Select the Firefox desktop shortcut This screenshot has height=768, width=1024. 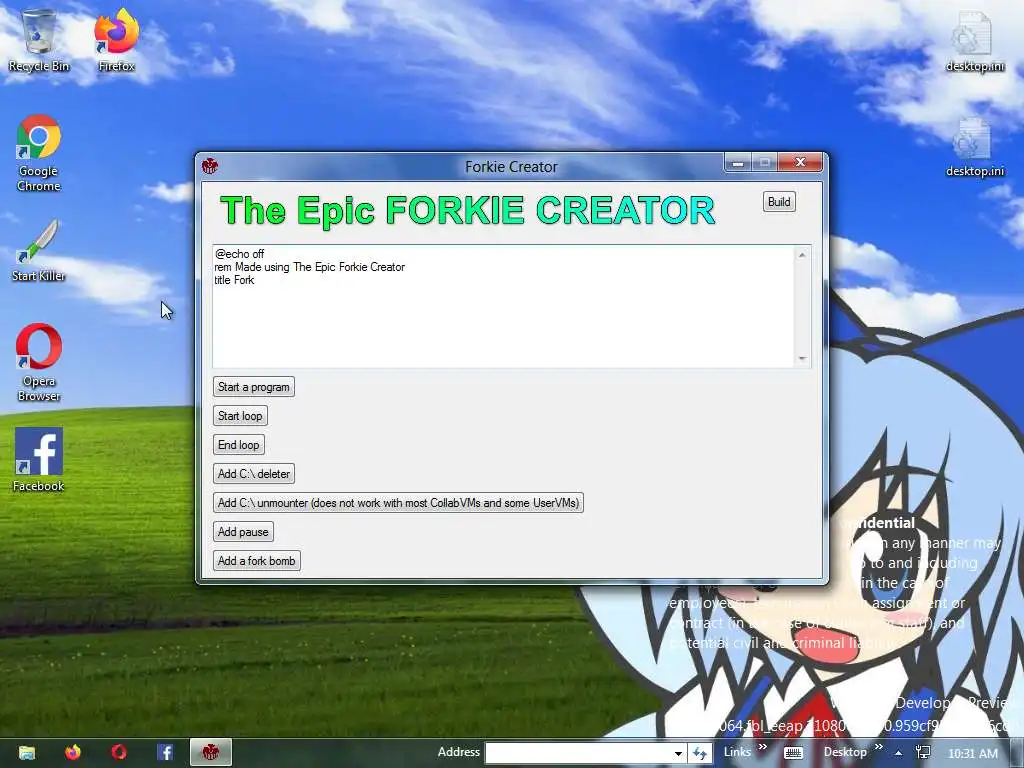[x=116, y=40]
